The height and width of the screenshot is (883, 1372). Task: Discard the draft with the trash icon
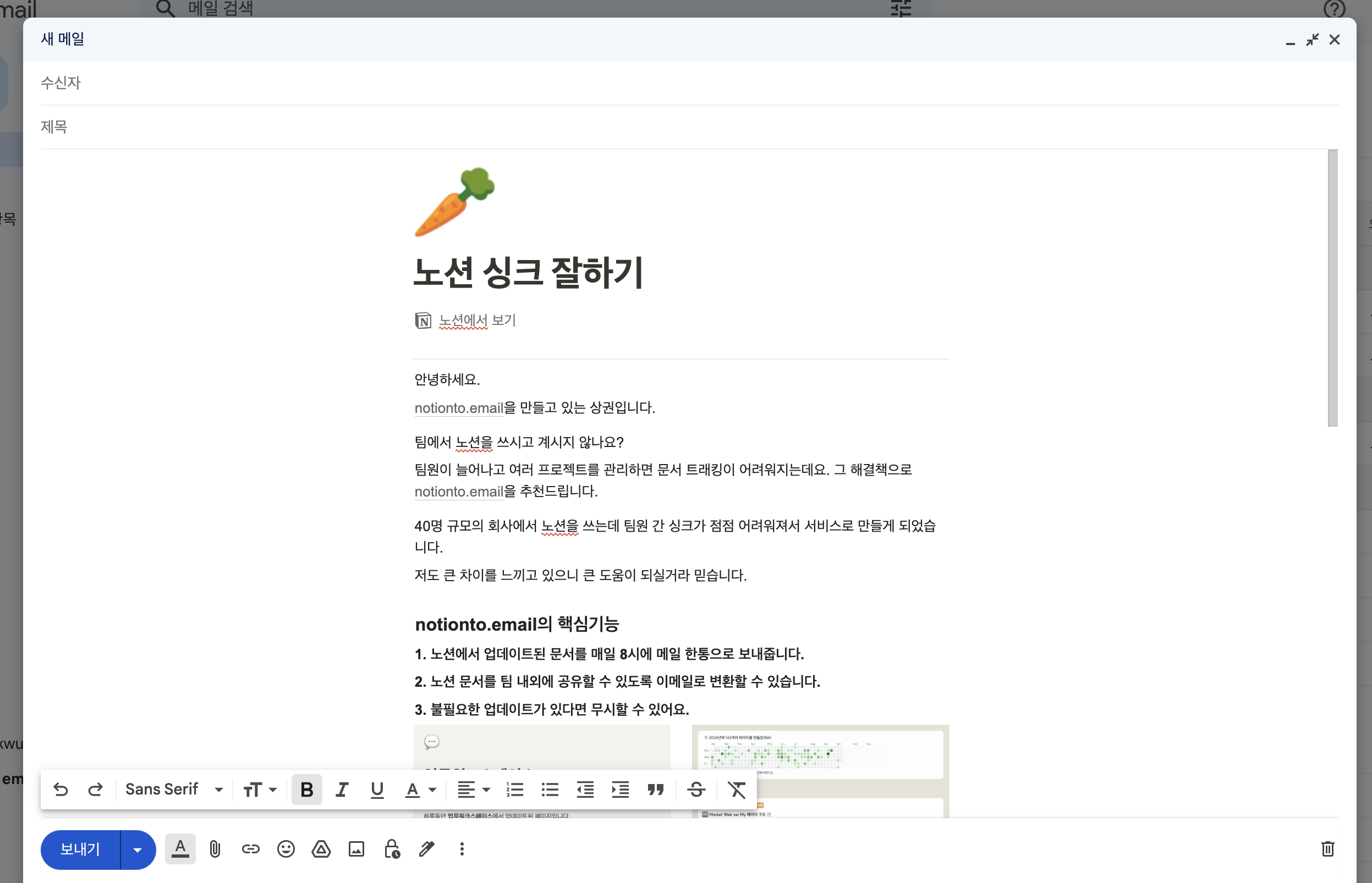[1328, 848]
